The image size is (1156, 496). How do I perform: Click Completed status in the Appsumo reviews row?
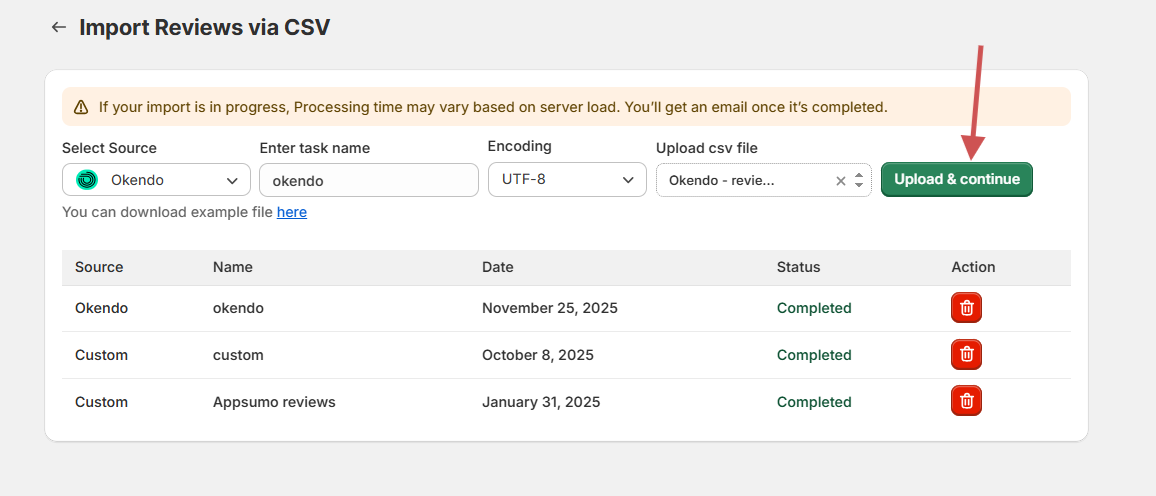pyautogui.click(x=814, y=402)
